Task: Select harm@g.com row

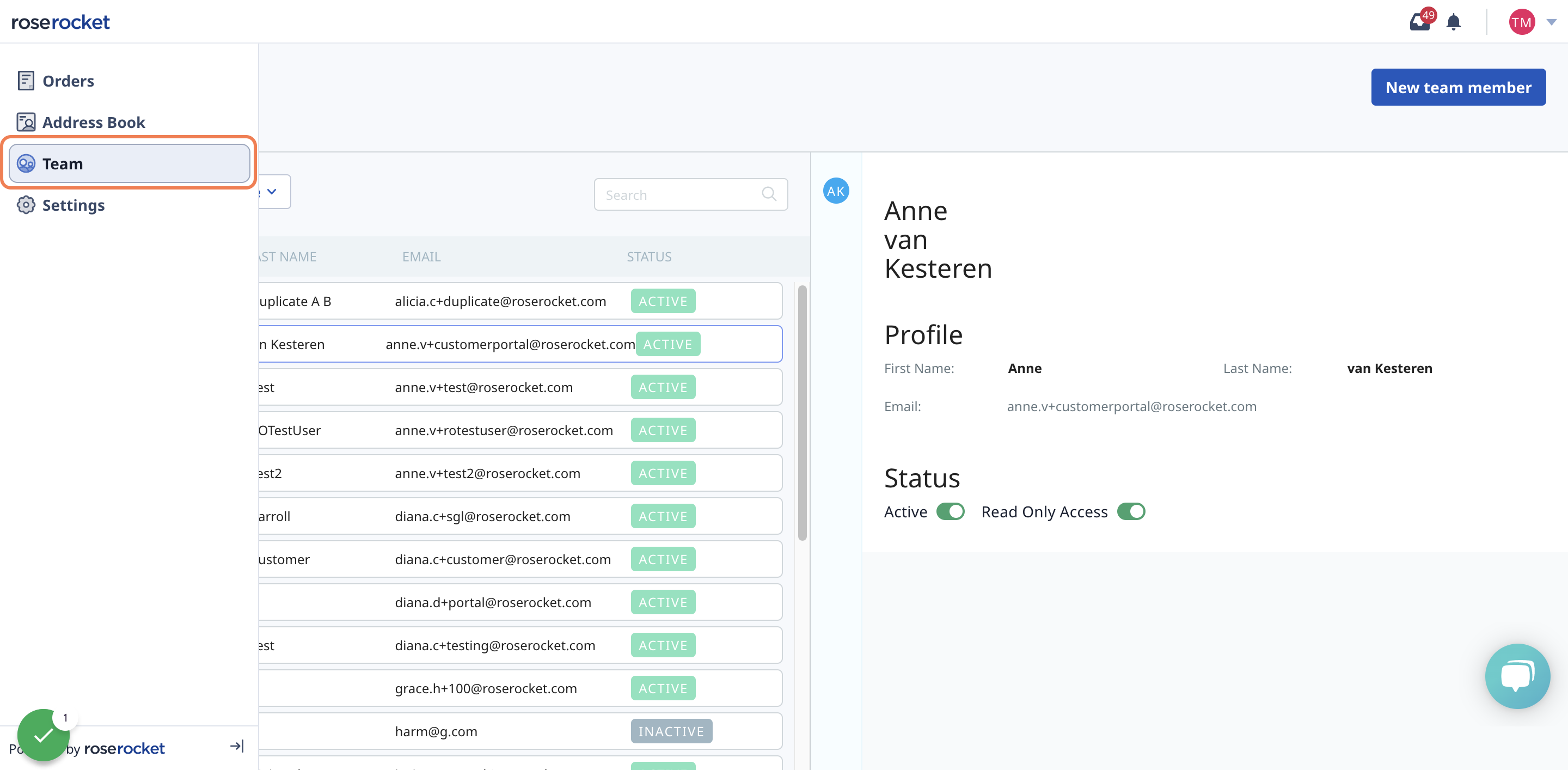Action: point(520,731)
